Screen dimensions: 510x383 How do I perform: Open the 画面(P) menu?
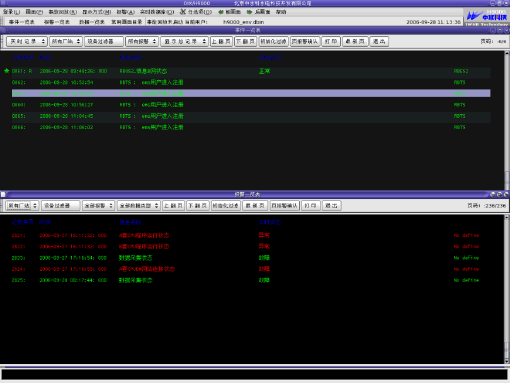[34, 12]
